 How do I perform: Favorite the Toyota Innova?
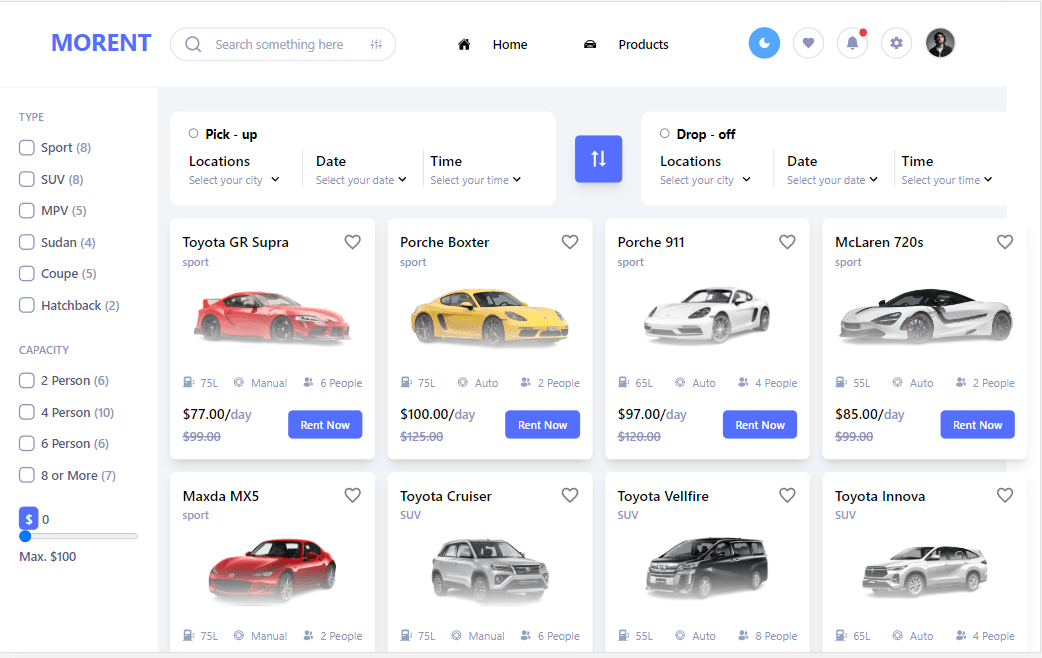tap(1005, 495)
